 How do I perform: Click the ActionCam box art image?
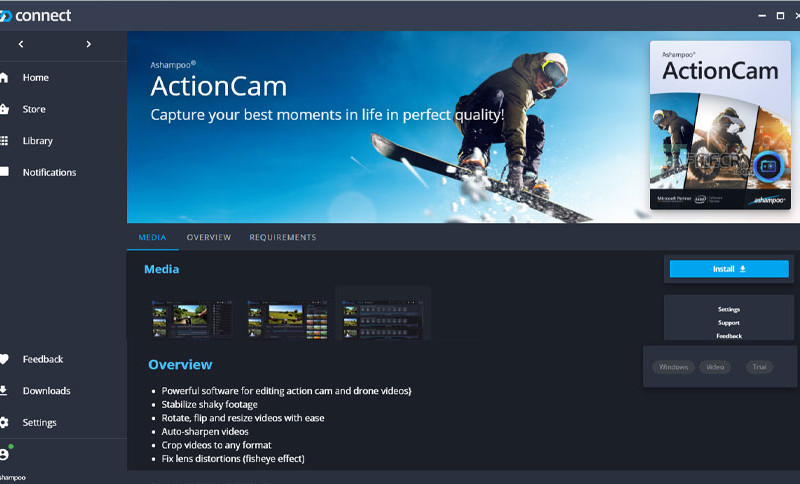tap(720, 125)
